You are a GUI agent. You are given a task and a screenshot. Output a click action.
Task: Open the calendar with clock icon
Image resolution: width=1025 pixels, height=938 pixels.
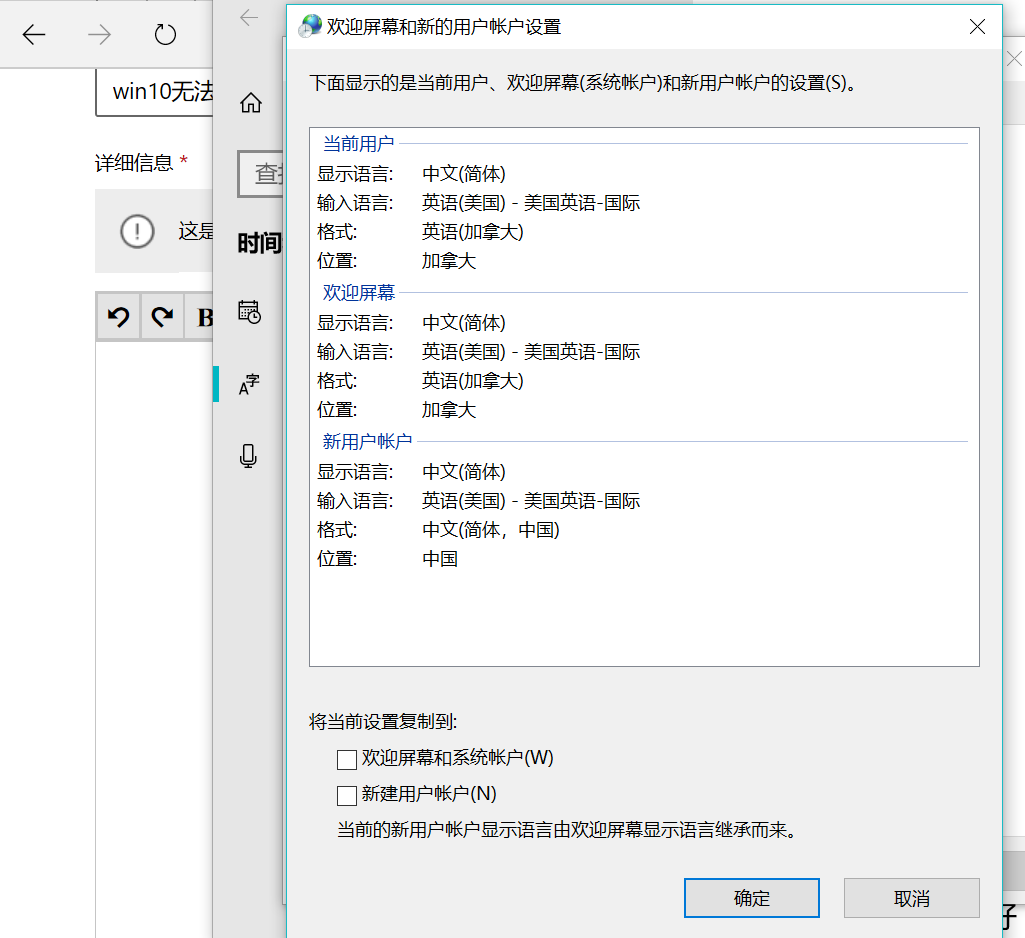coord(249,312)
